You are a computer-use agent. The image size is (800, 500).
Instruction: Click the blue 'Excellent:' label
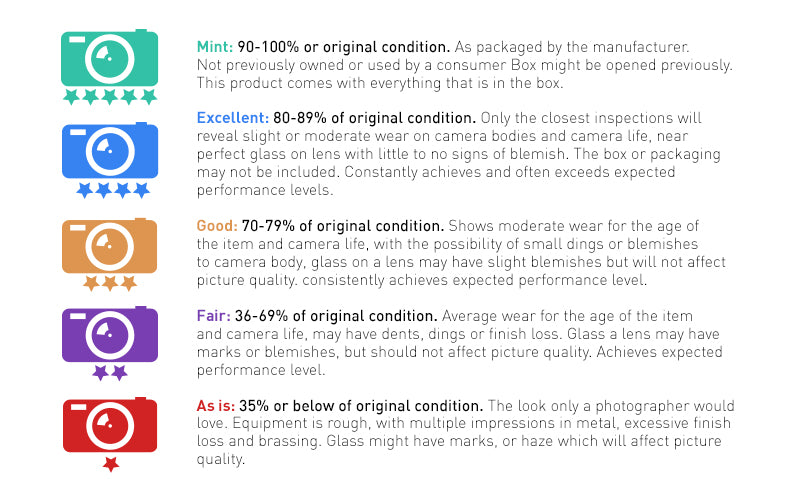[x=233, y=118]
